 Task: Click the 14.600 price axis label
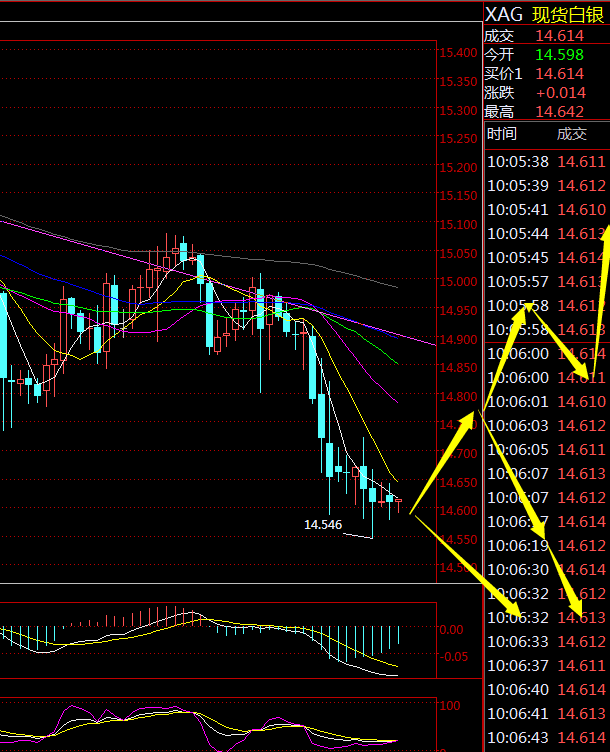click(457, 511)
